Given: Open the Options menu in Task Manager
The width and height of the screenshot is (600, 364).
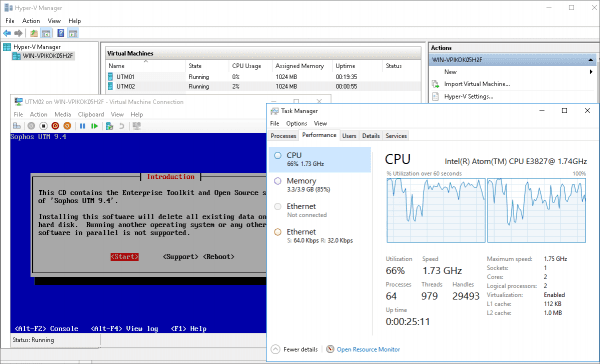Looking at the screenshot, I should [x=297, y=123].
